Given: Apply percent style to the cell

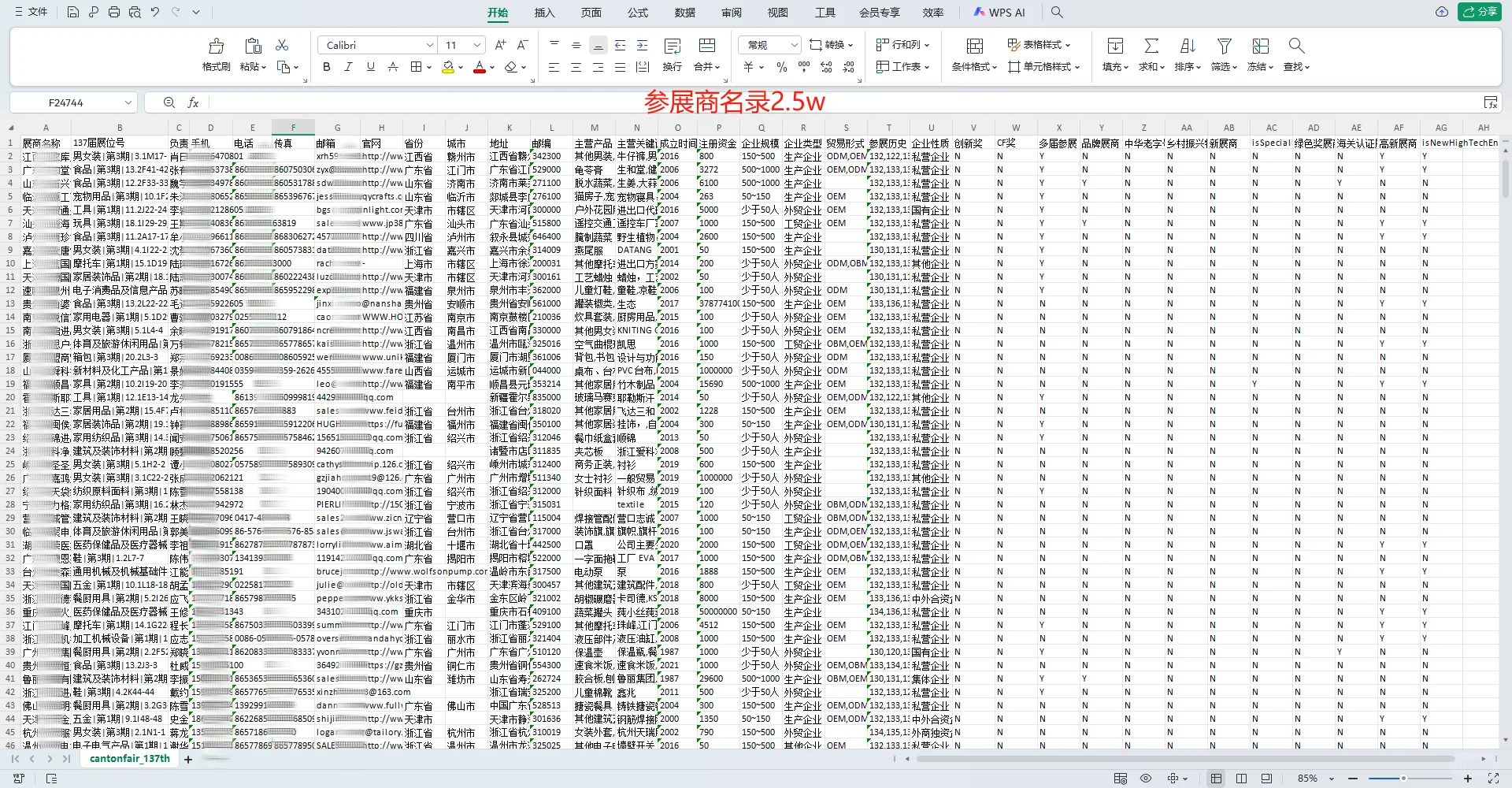Looking at the screenshot, I should (x=782, y=67).
